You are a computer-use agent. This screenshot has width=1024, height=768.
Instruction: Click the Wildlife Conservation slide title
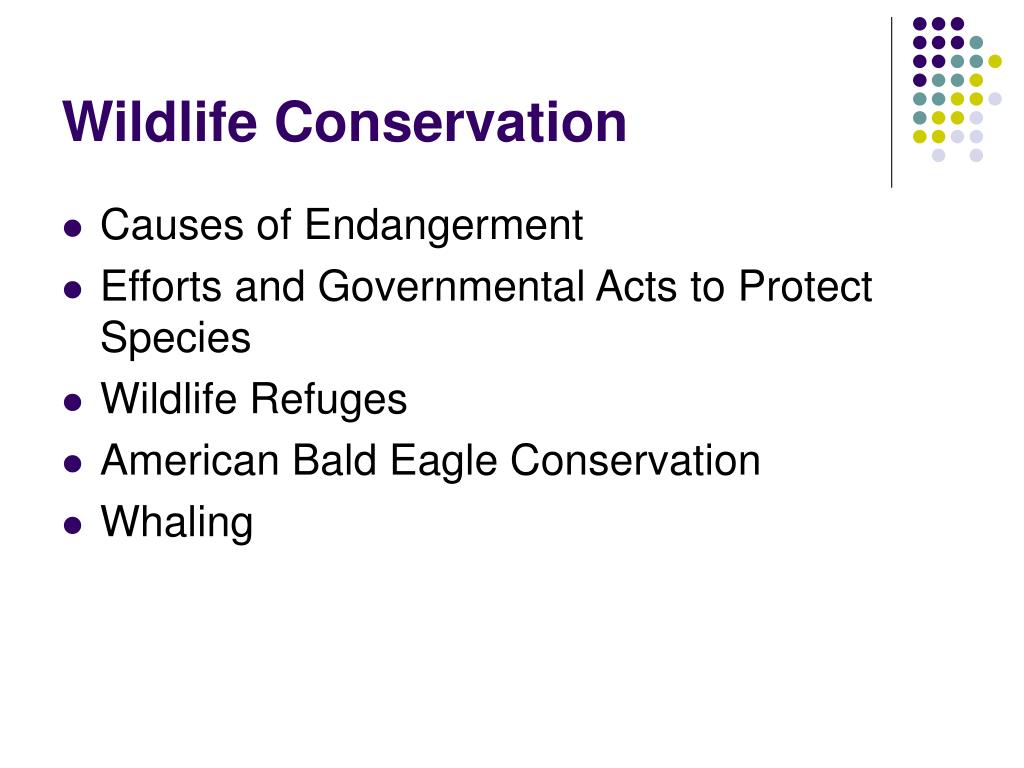(344, 121)
